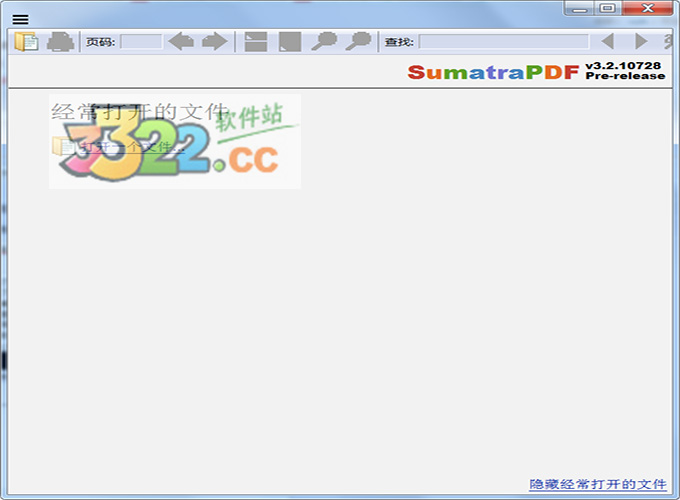Go to next page arrow
The image size is (680, 500).
(215, 42)
